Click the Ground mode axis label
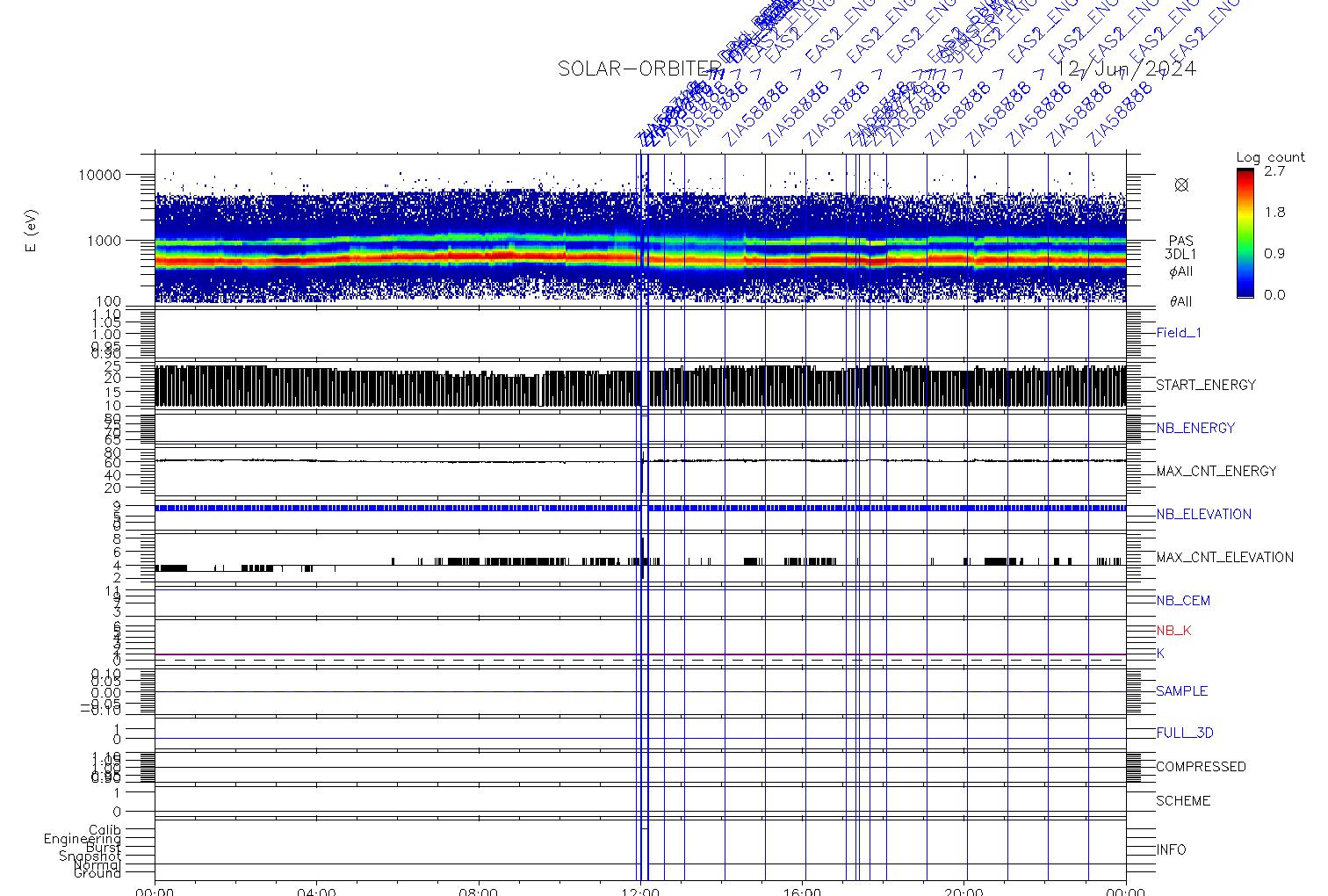This screenshot has width=1328, height=896. pos(97,873)
